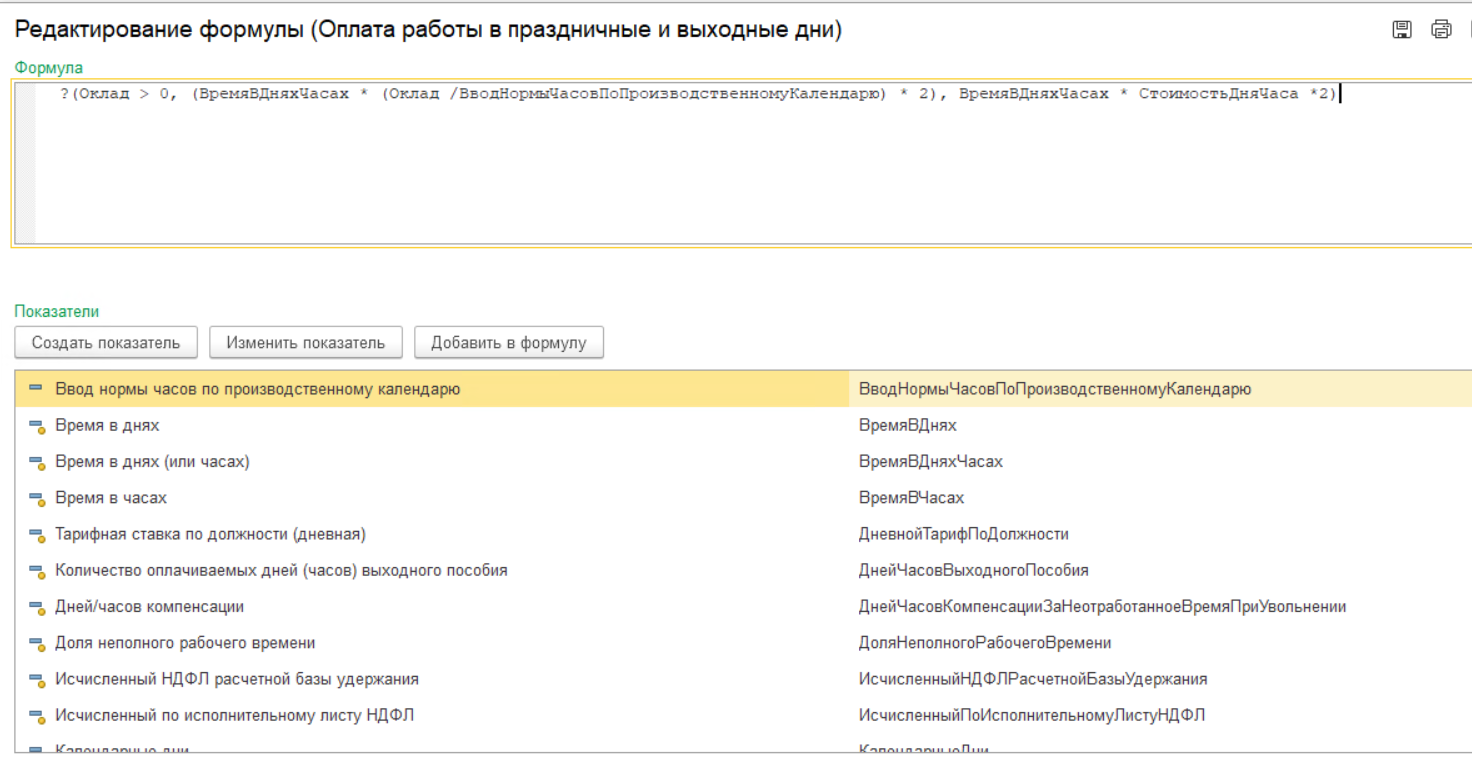The image size is (1472, 765).
Task: Click 'ДоляНеполногоРабочегоВремени' identifier cell
Action: coord(984,643)
